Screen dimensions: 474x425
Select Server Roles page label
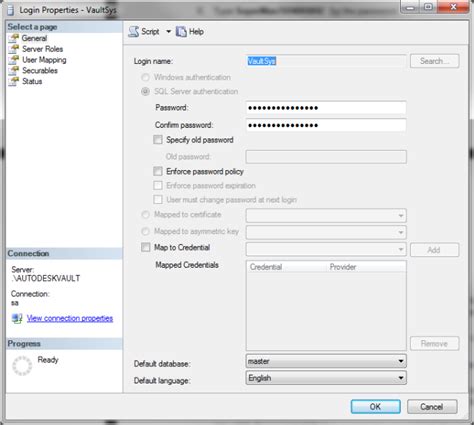(43, 49)
